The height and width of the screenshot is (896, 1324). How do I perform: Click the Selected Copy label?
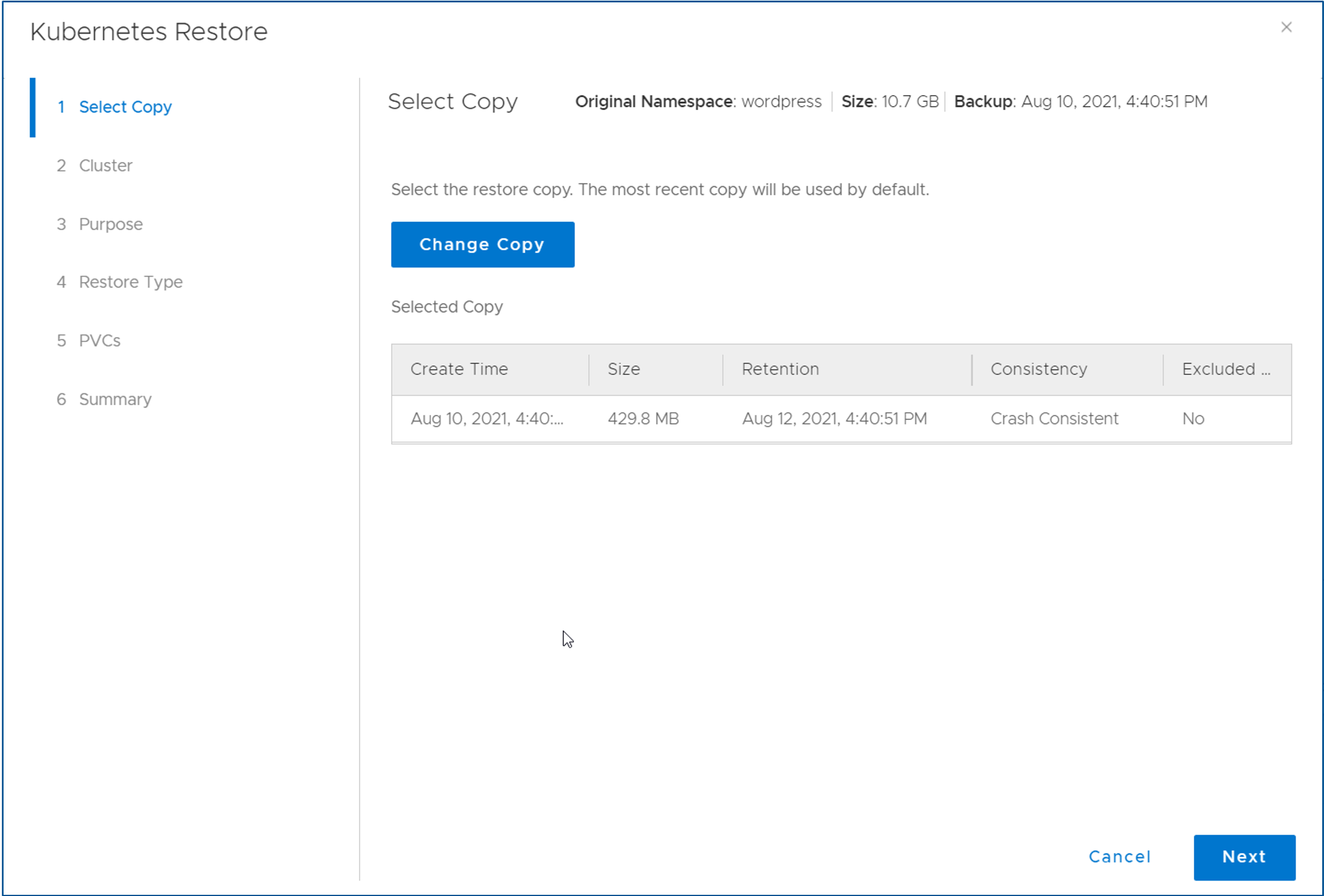447,307
